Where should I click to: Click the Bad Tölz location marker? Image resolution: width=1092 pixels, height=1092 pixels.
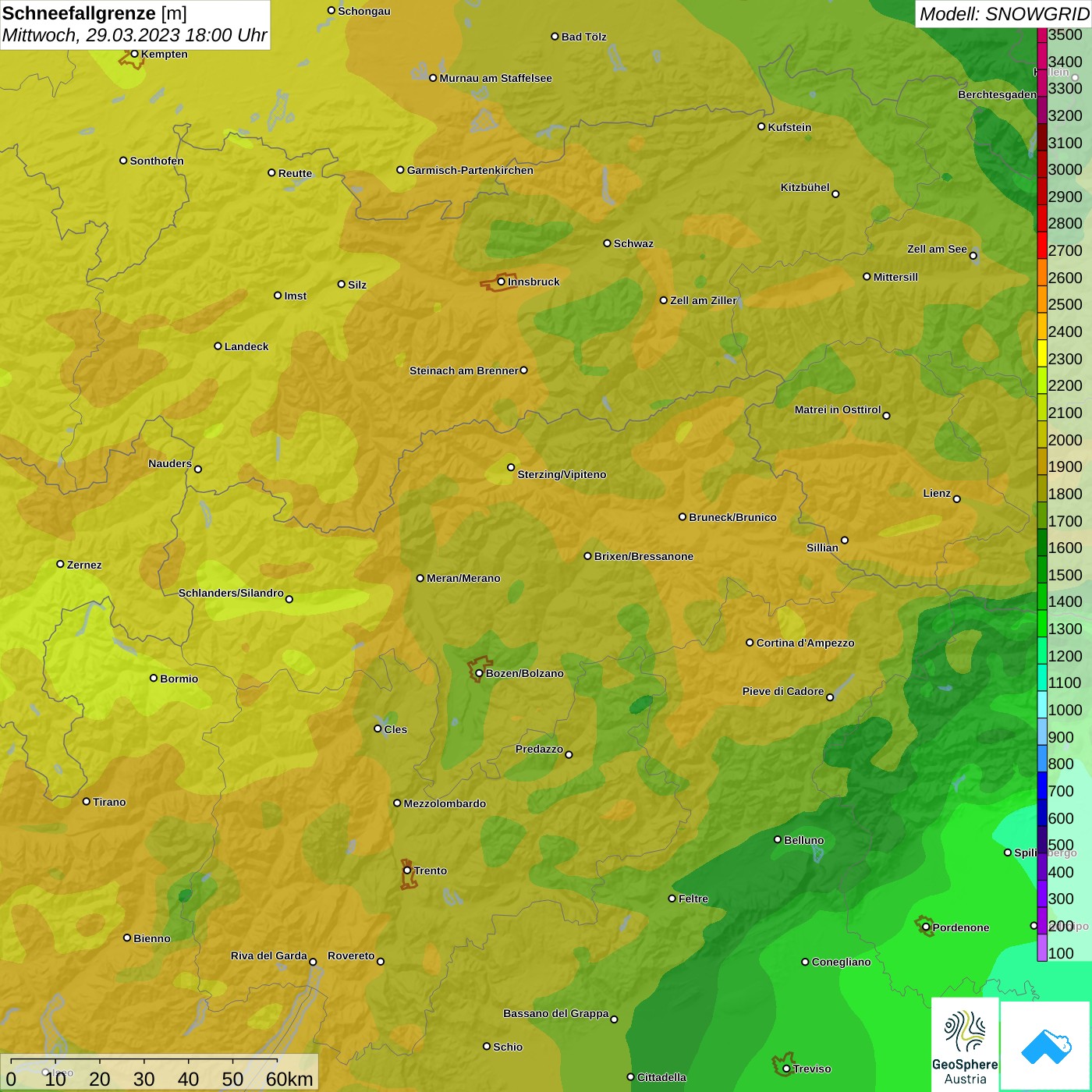(x=555, y=36)
